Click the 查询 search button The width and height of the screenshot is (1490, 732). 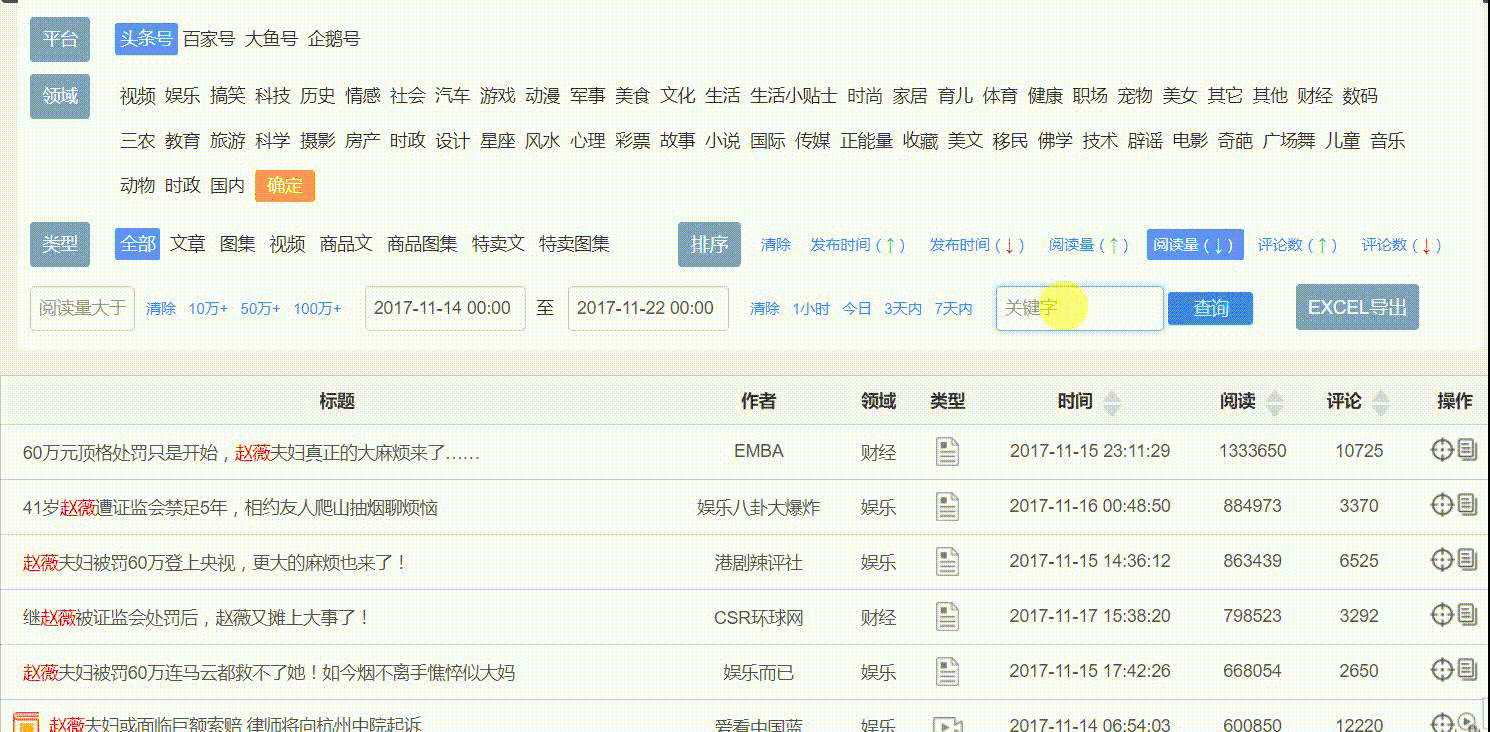click(1210, 308)
